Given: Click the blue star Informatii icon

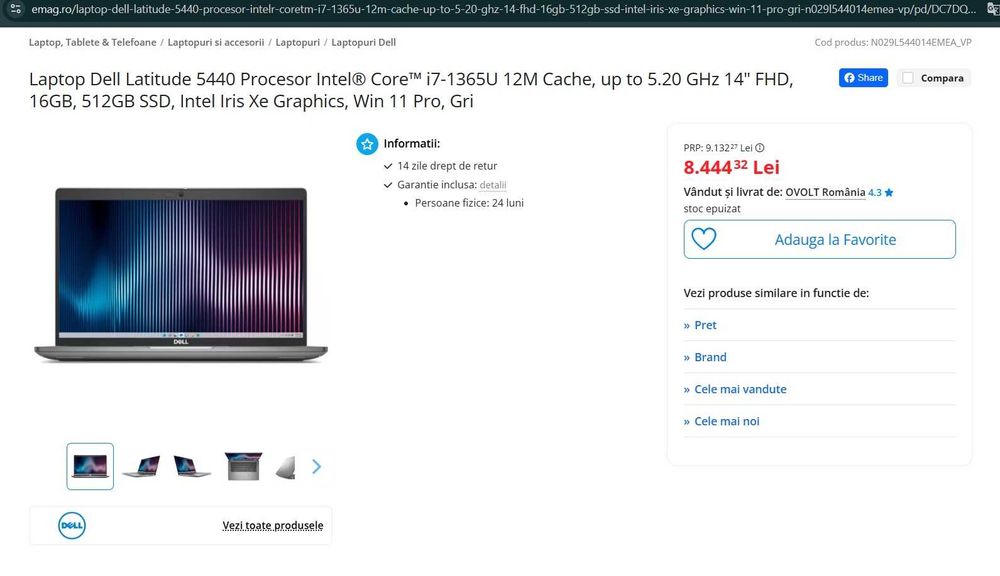Looking at the screenshot, I should [x=367, y=144].
